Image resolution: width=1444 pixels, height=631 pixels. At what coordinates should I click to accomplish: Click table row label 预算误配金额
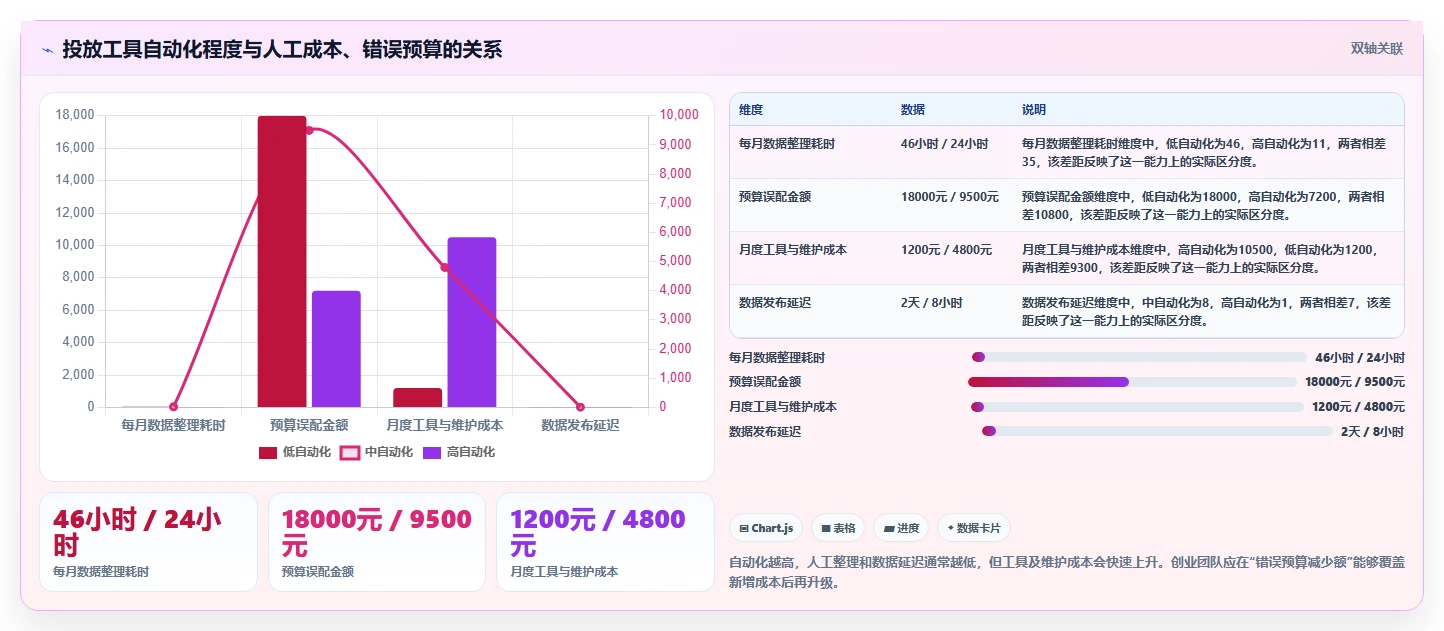click(x=775, y=197)
